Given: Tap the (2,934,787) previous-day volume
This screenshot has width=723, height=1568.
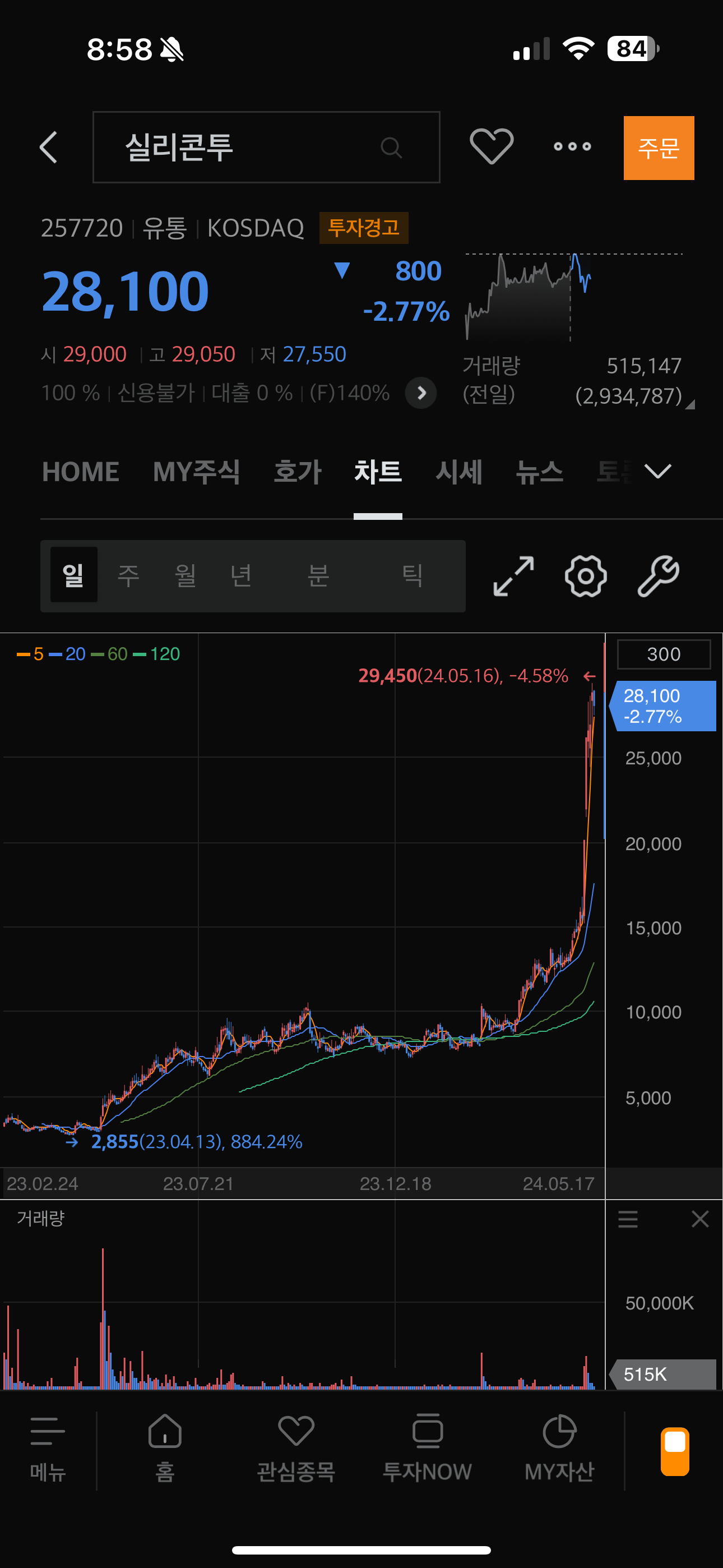Looking at the screenshot, I should click(x=629, y=396).
